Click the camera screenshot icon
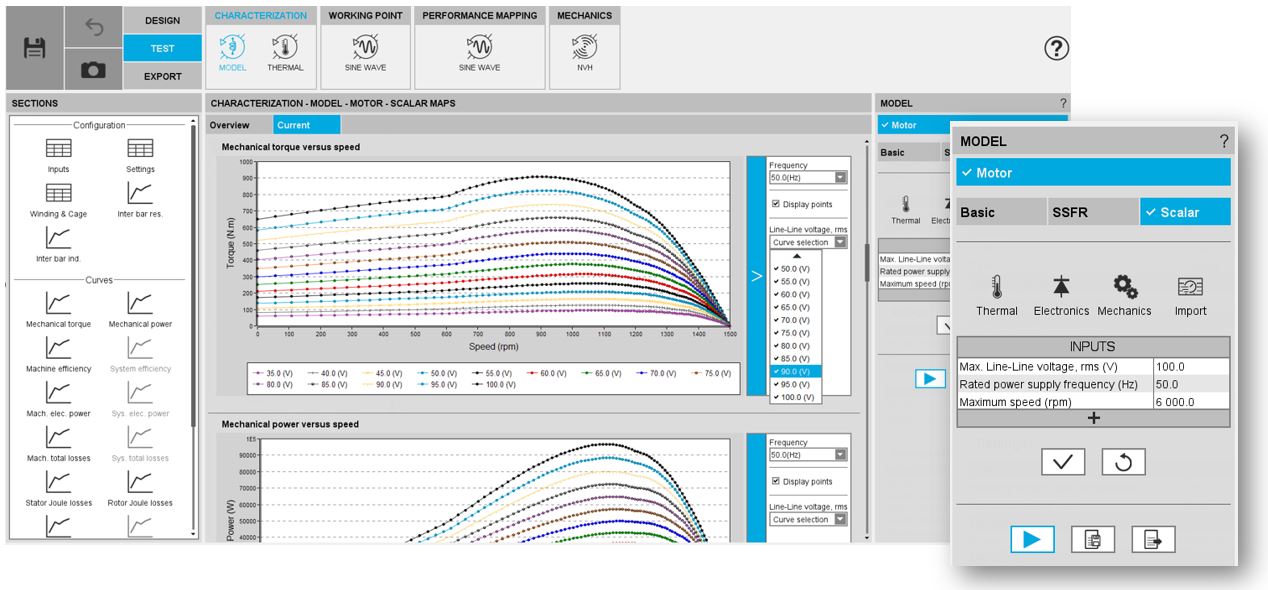This screenshot has height=590, width=1268. [x=93, y=70]
